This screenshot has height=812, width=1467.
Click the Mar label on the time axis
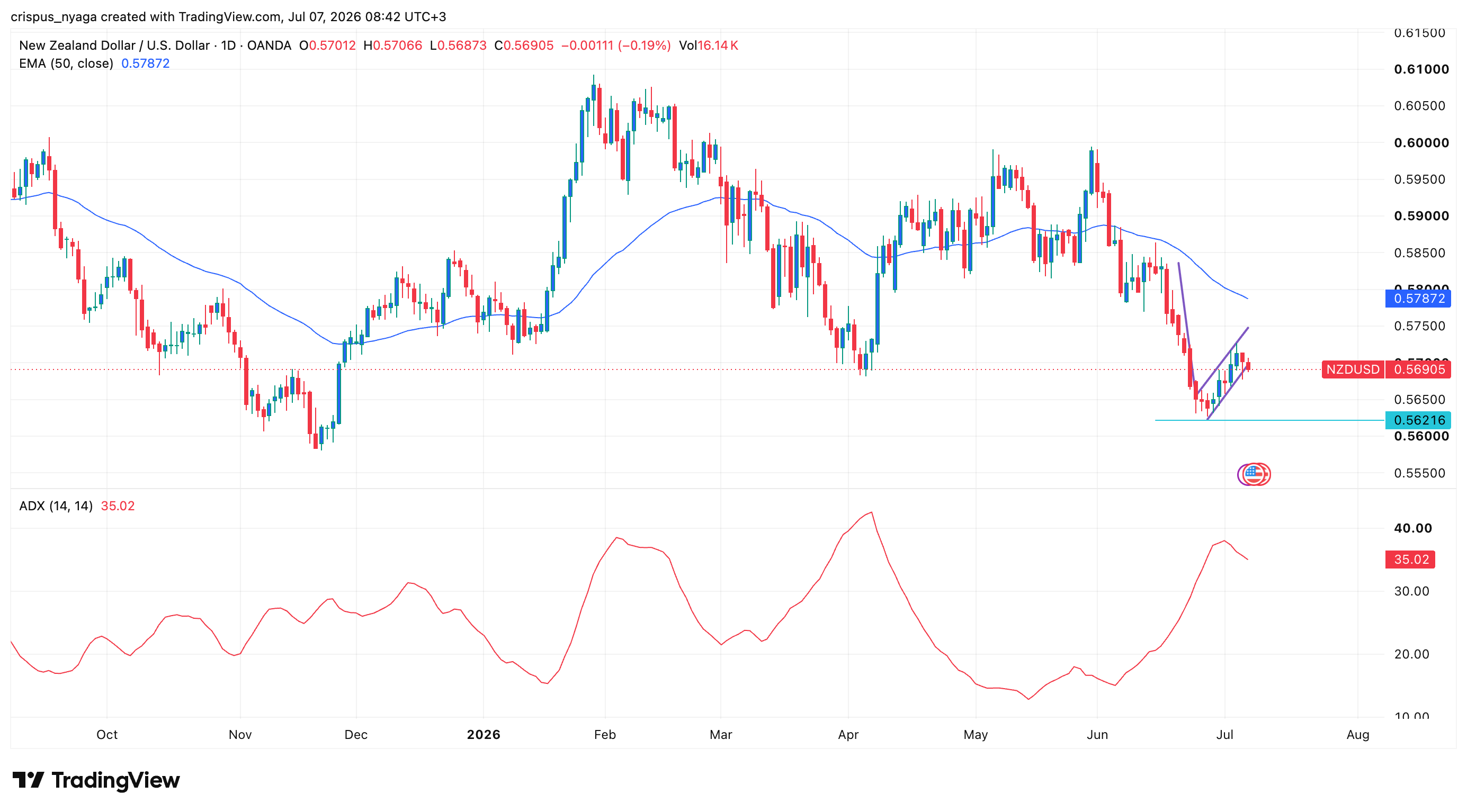721,735
